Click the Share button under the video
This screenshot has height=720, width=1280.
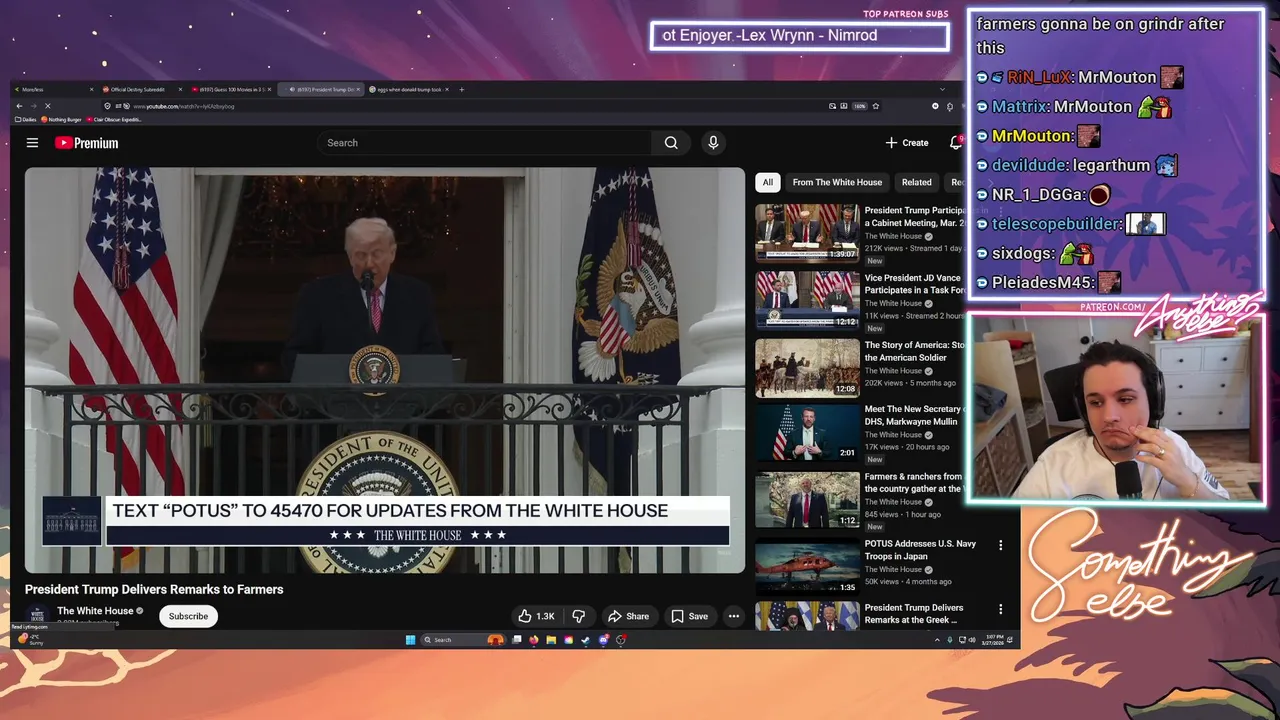[x=628, y=616]
